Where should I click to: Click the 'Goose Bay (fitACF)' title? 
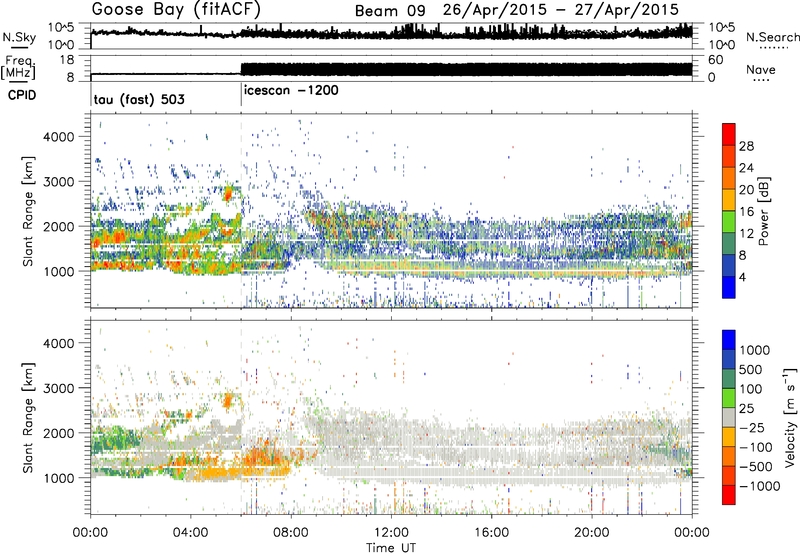click(176, 10)
